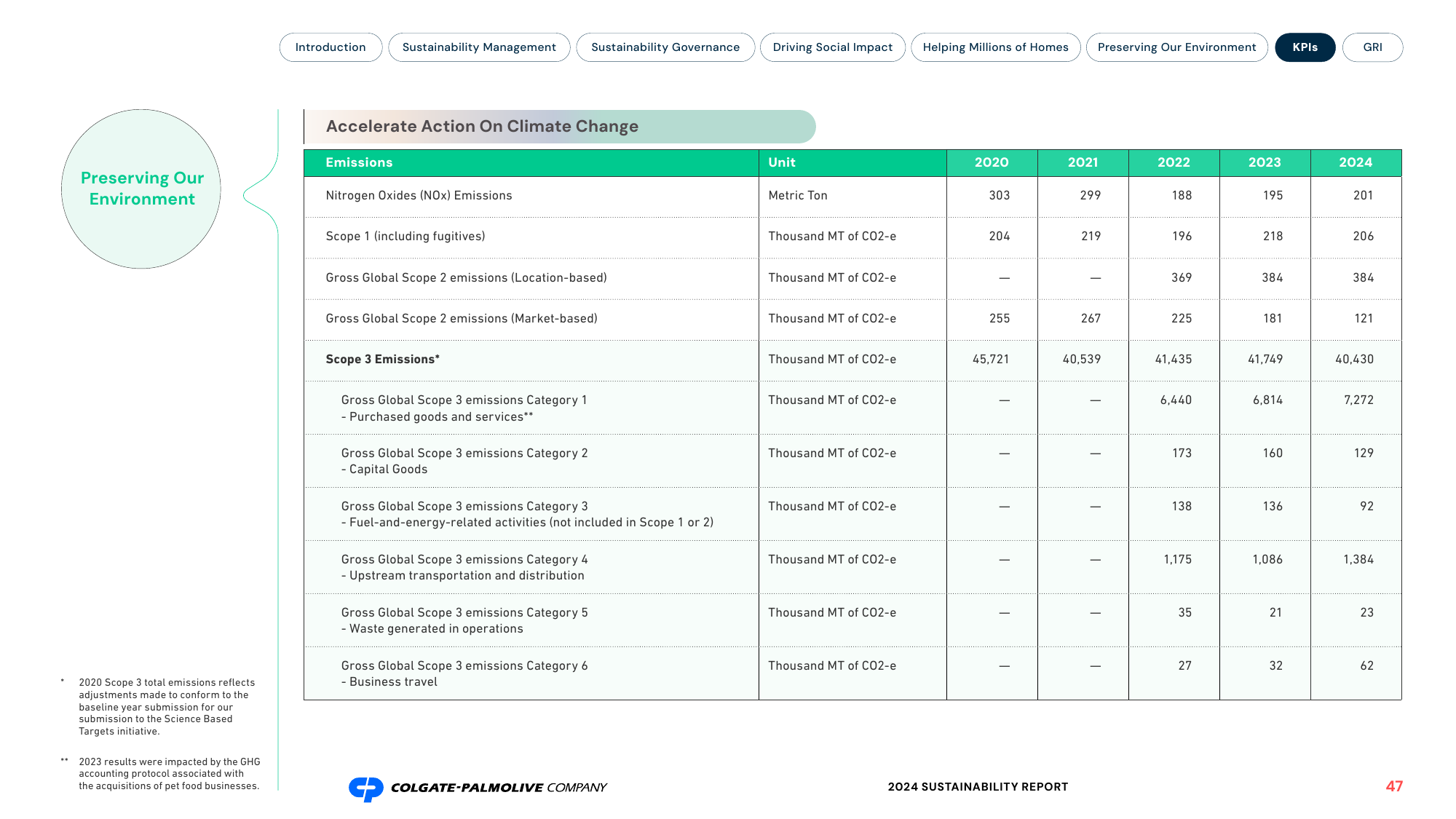Select the 62 value for Business travel
Screen dimensions: 1456x819
1366,666
